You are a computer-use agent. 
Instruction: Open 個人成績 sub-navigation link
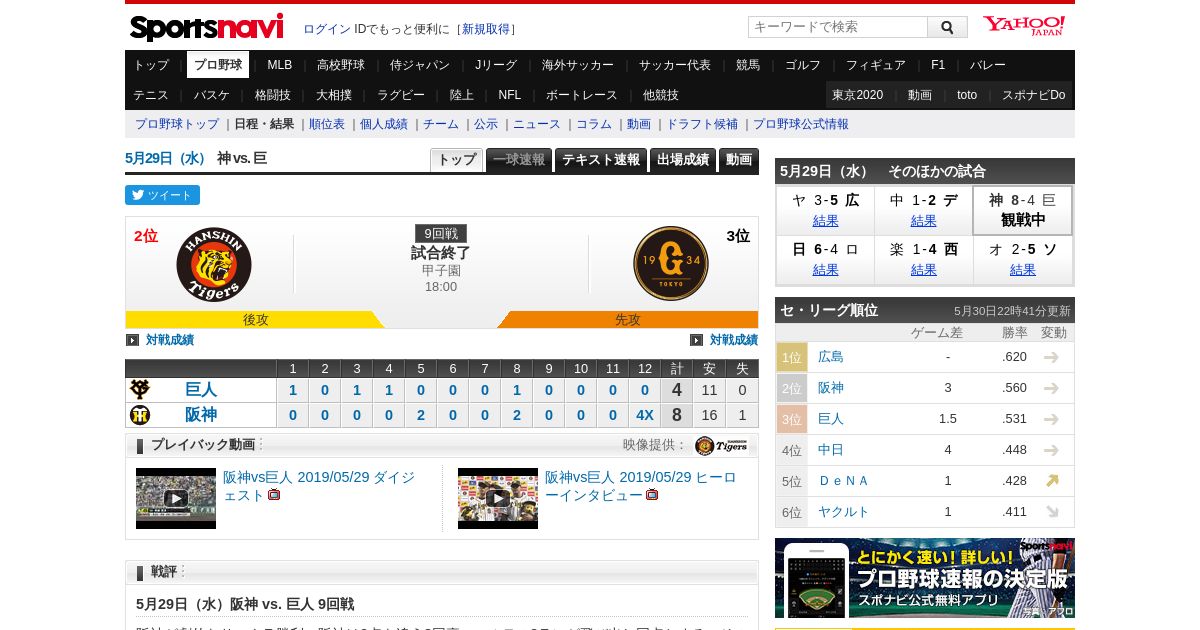point(384,124)
